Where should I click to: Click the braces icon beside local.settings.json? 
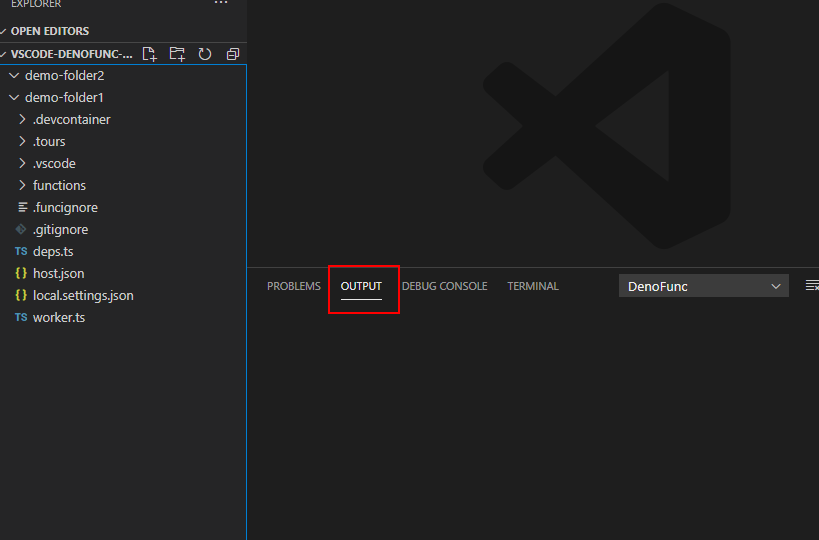click(21, 295)
